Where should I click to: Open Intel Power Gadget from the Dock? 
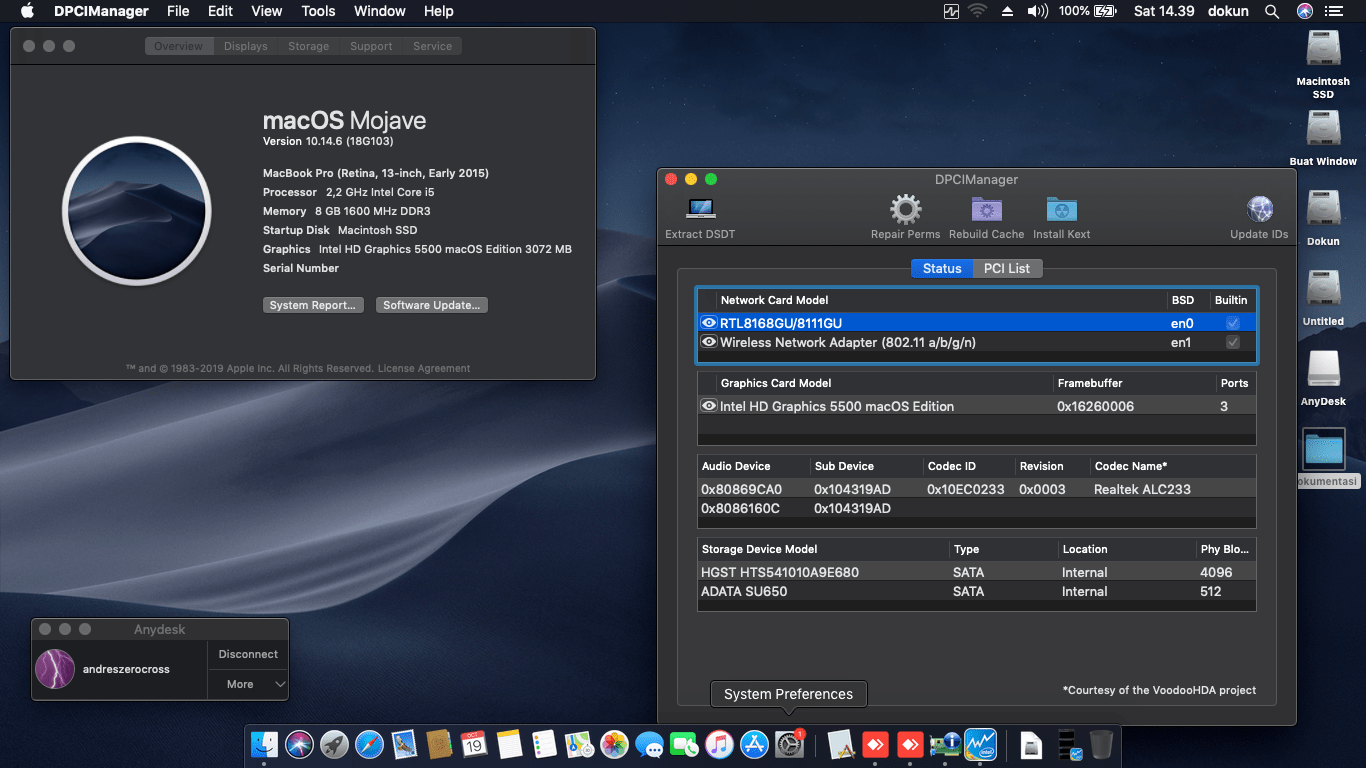click(x=979, y=744)
